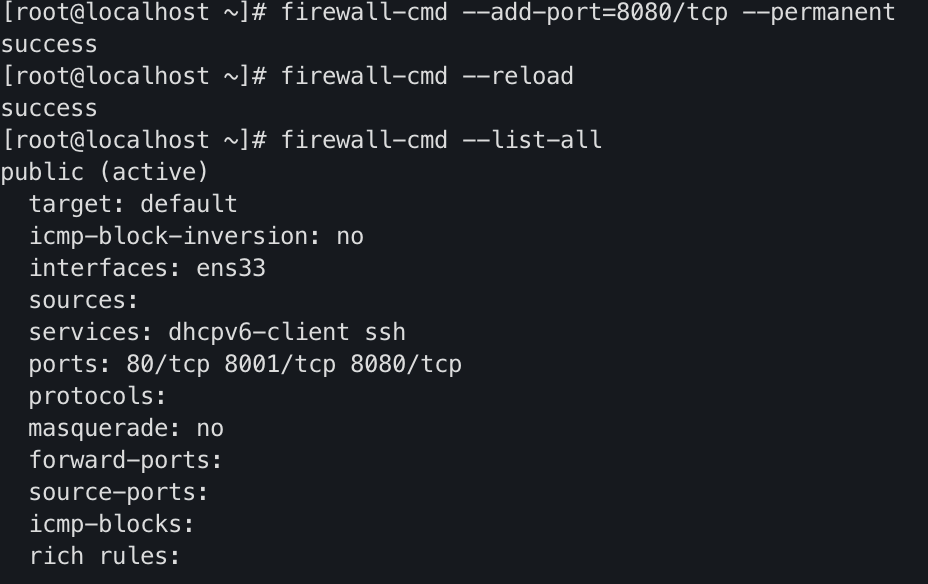Click the public (active) zone line

tap(105, 172)
